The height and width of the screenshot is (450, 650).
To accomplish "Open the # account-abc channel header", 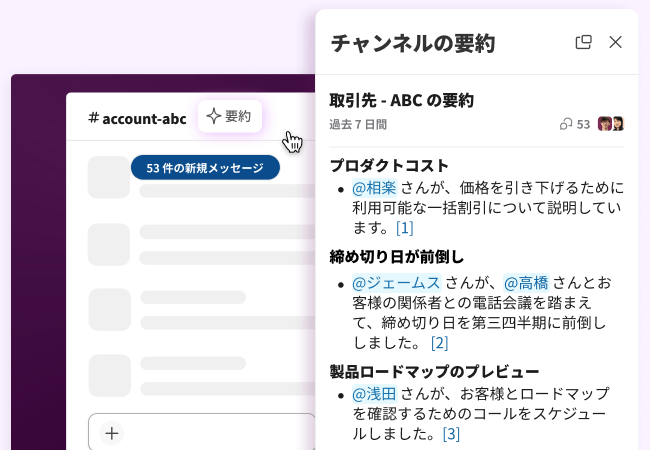I will (x=137, y=119).
